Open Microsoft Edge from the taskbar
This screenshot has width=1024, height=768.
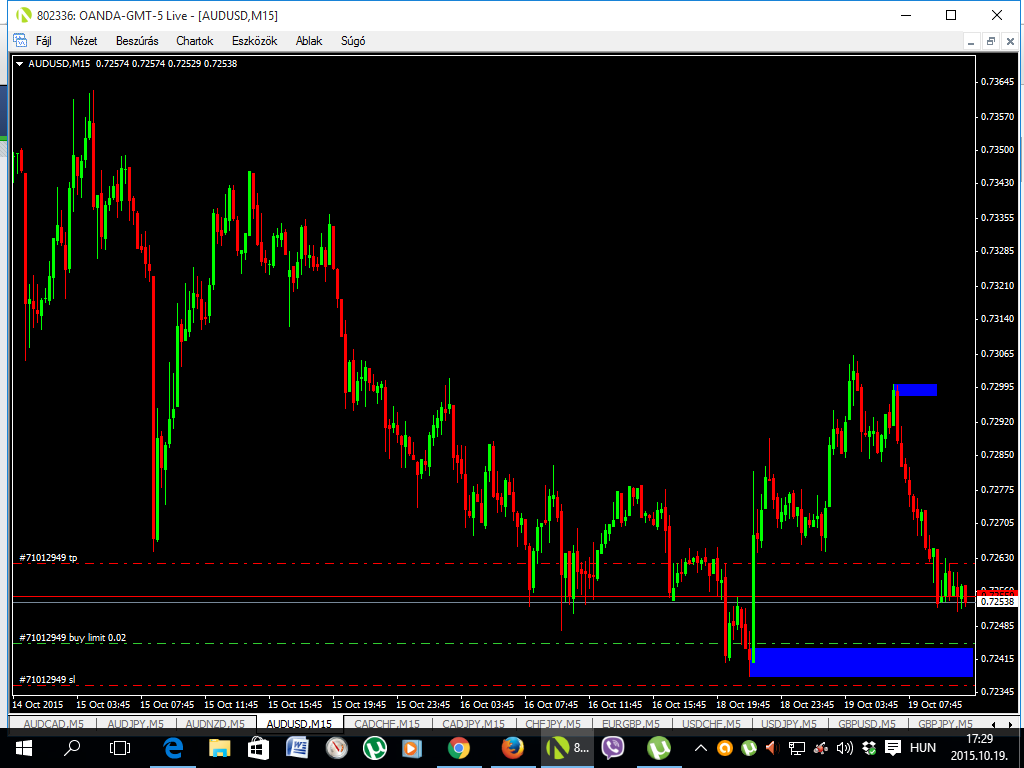(172, 747)
